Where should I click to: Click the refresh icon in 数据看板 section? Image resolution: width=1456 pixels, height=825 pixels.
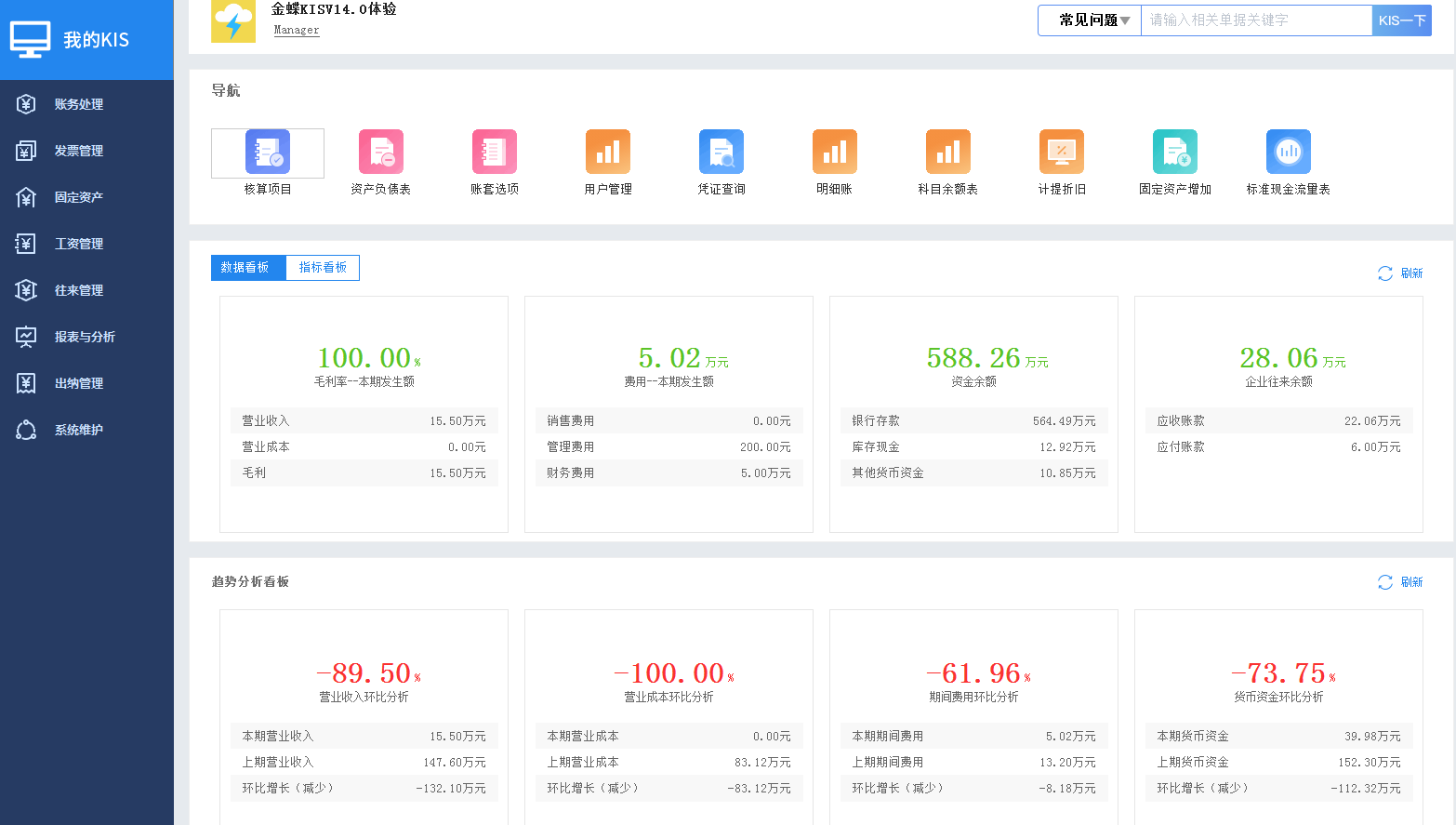(x=1385, y=273)
